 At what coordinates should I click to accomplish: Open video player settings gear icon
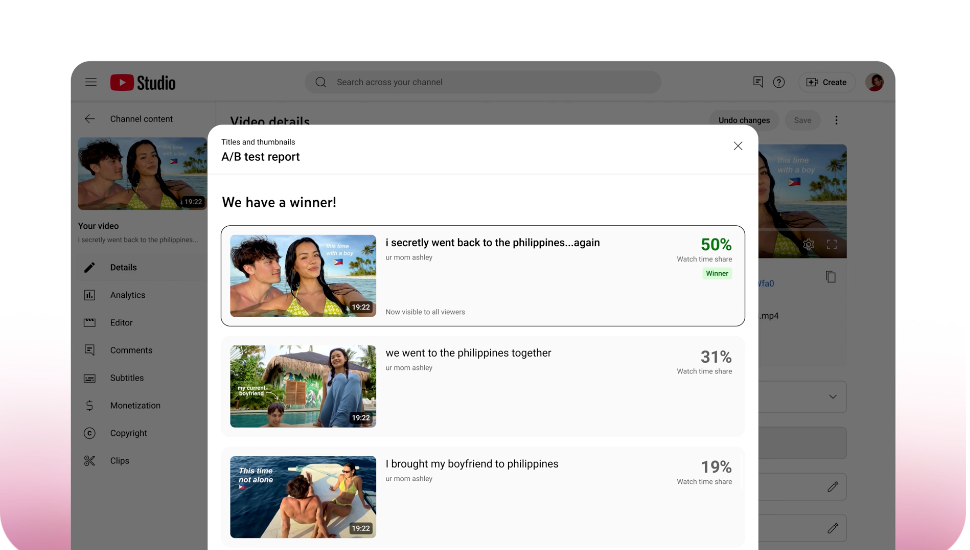809,244
